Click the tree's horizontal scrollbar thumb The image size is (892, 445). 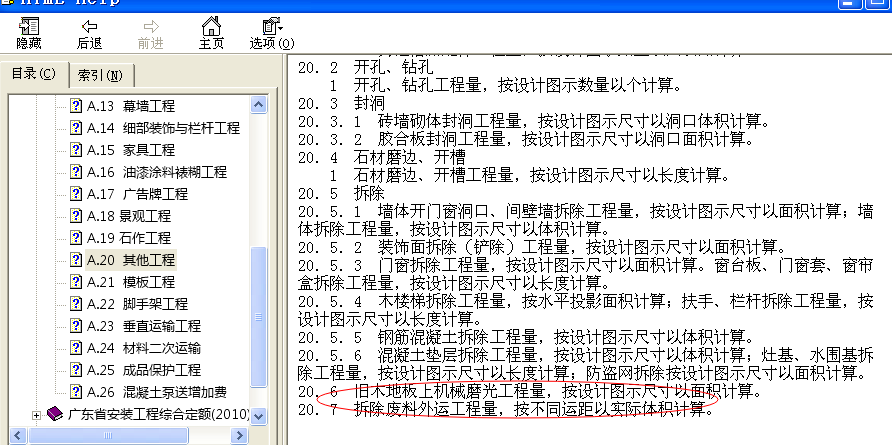[108, 436]
